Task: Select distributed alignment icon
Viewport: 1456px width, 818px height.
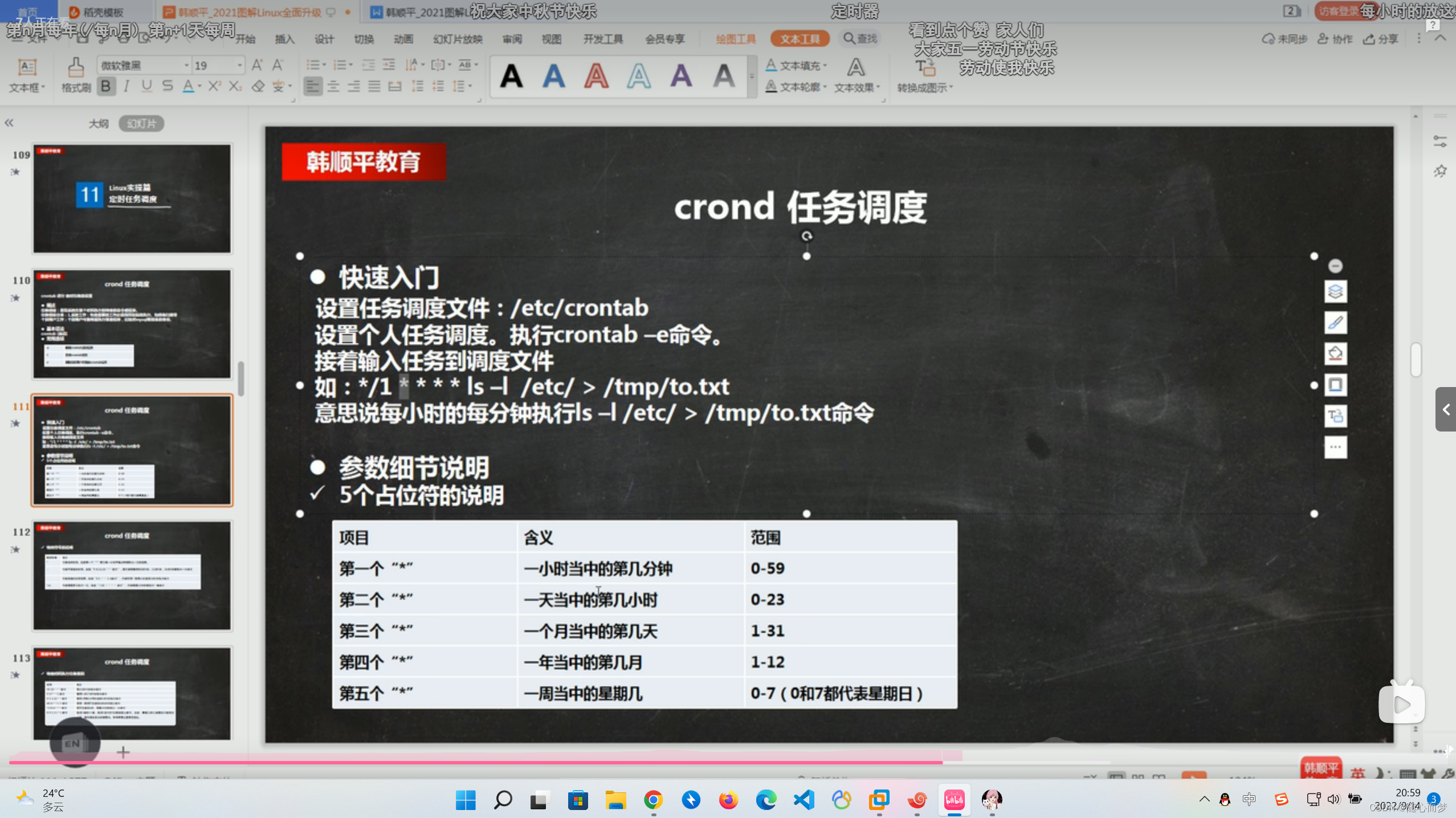Action: [x=395, y=87]
